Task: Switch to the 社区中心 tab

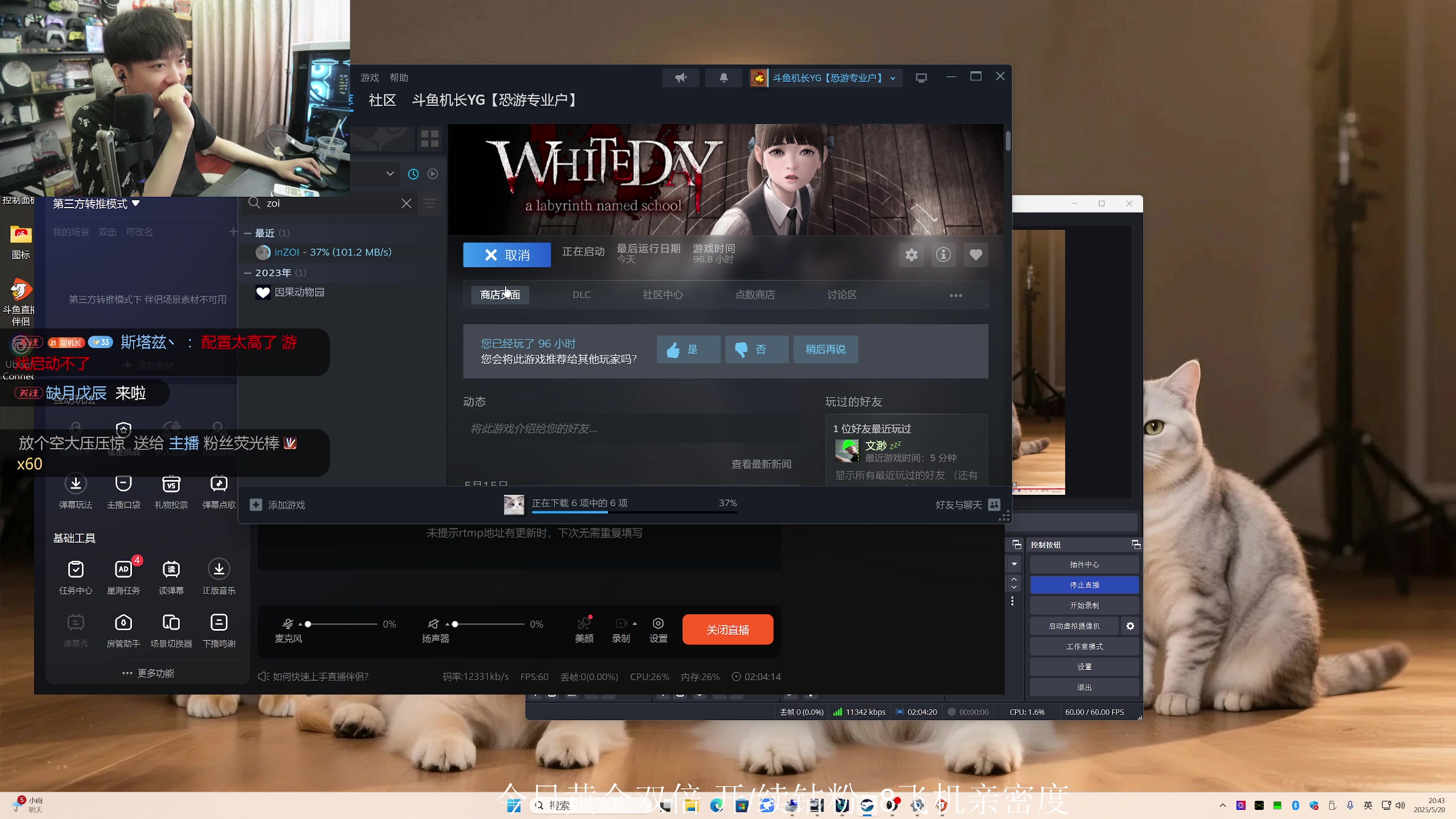Action: [663, 295]
